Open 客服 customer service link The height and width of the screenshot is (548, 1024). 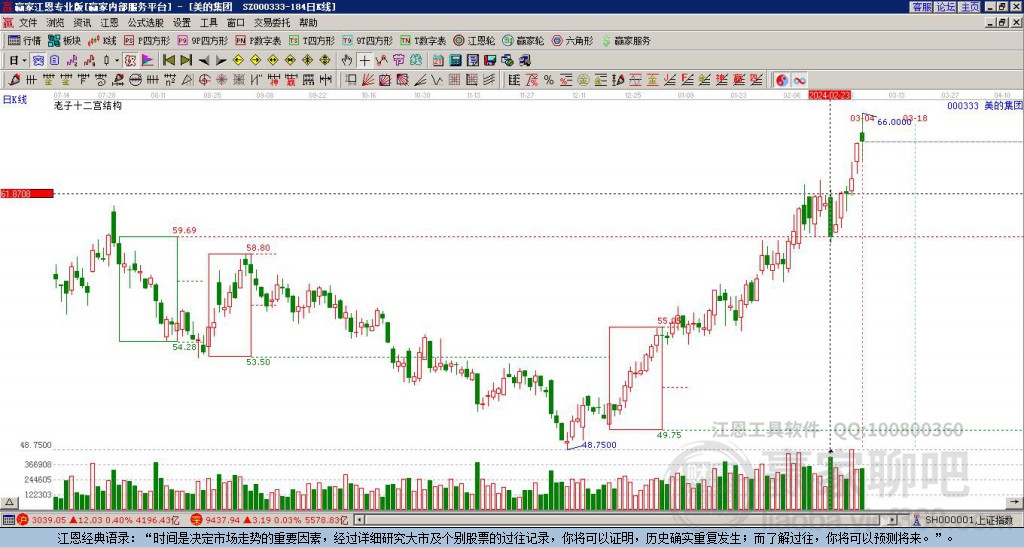[x=921, y=7]
